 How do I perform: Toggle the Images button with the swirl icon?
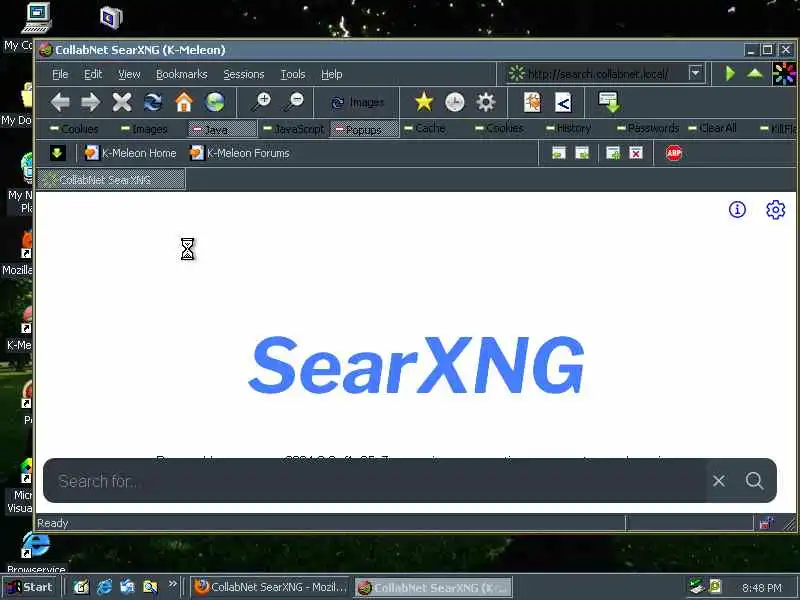tap(357, 103)
